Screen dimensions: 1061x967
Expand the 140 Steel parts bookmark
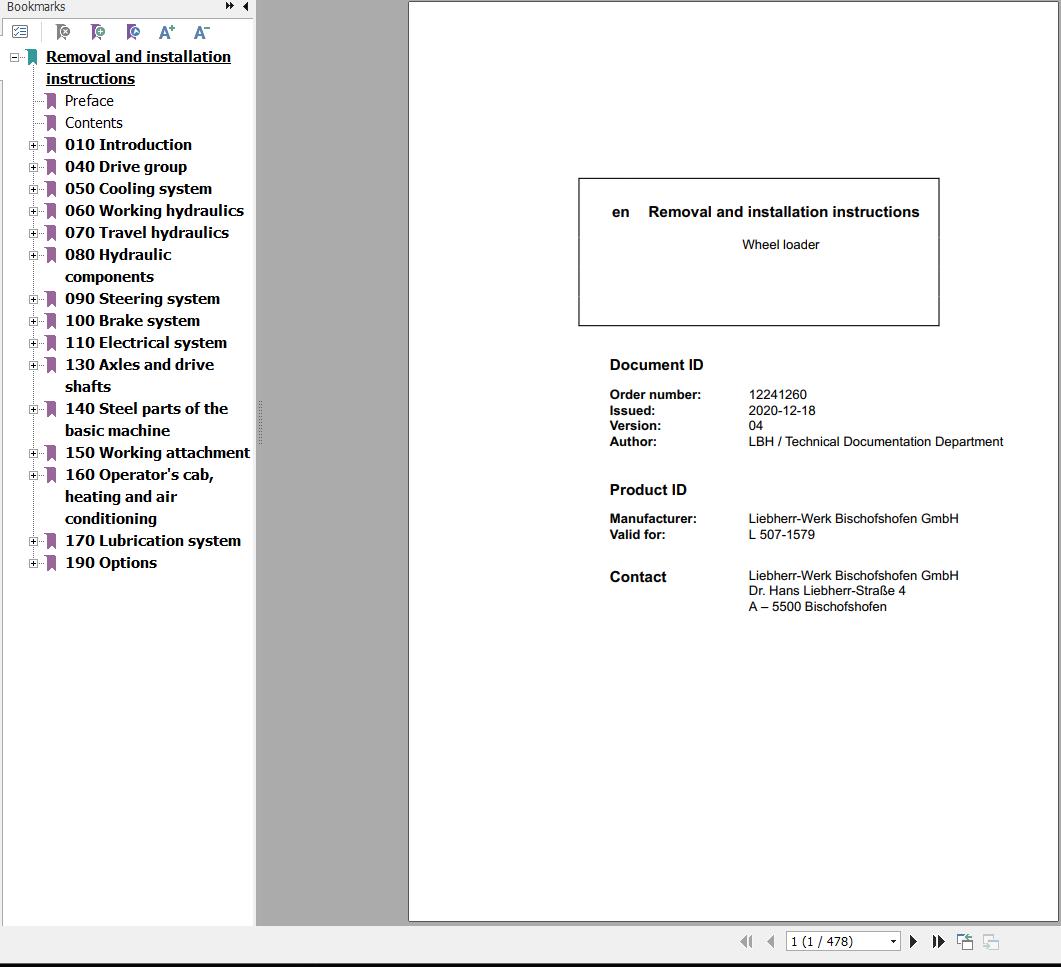33,409
